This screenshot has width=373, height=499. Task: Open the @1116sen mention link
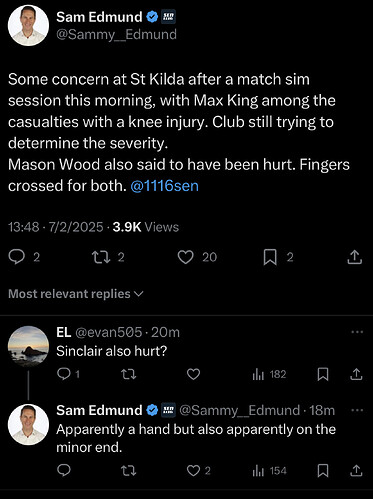click(165, 186)
